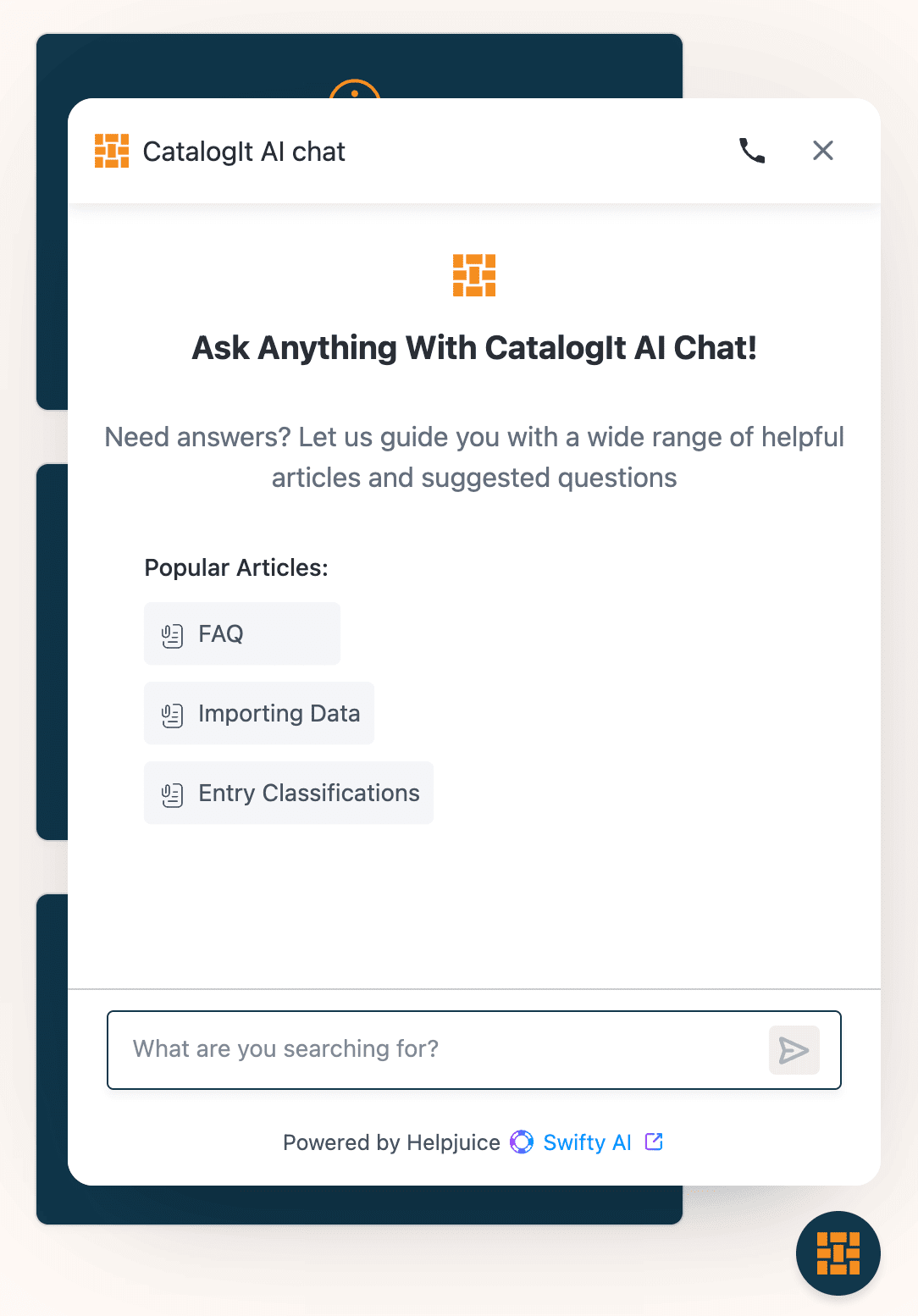918x1316 pixels.
Task: Follow the Swifty AI link
Action: (x=587, y=1142)
